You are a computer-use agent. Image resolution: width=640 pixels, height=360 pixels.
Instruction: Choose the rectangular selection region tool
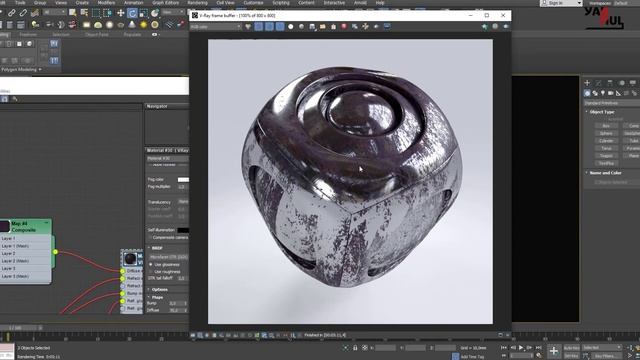pyautogui.click(x=96, y=13)
